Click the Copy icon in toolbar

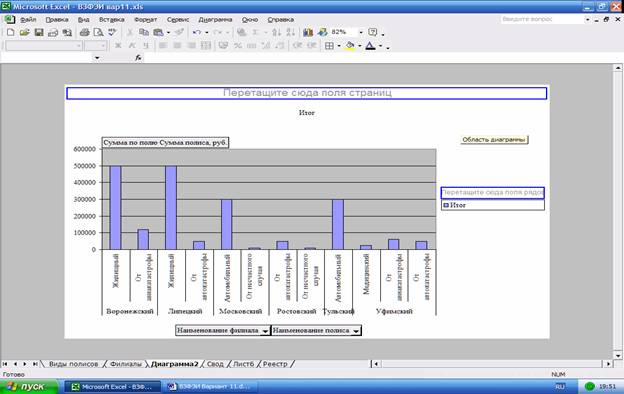coord(144,32)
